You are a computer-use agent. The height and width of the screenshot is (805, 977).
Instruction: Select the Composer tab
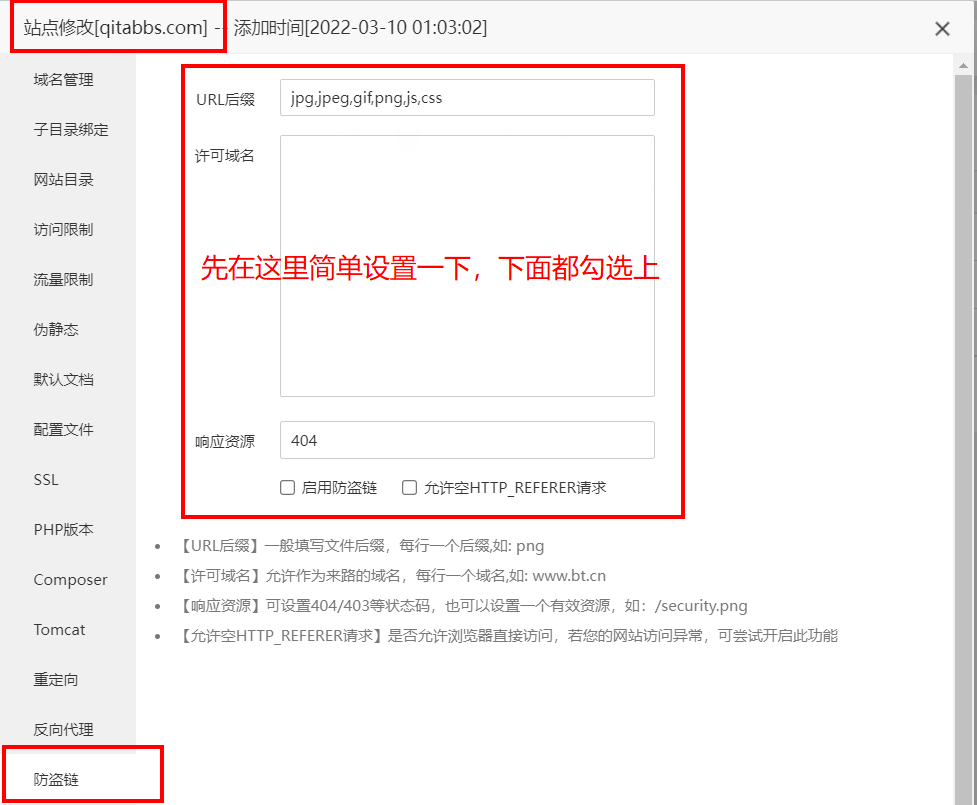point(70,580)
